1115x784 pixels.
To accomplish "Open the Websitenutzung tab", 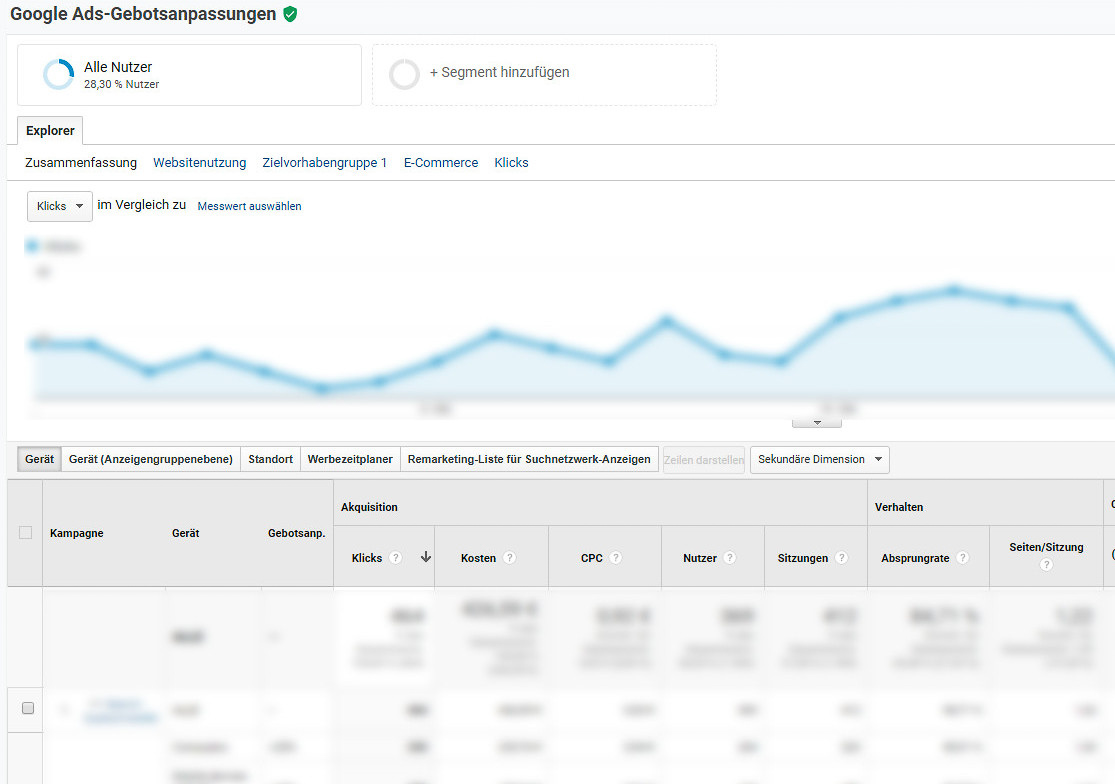I will 199,162.
